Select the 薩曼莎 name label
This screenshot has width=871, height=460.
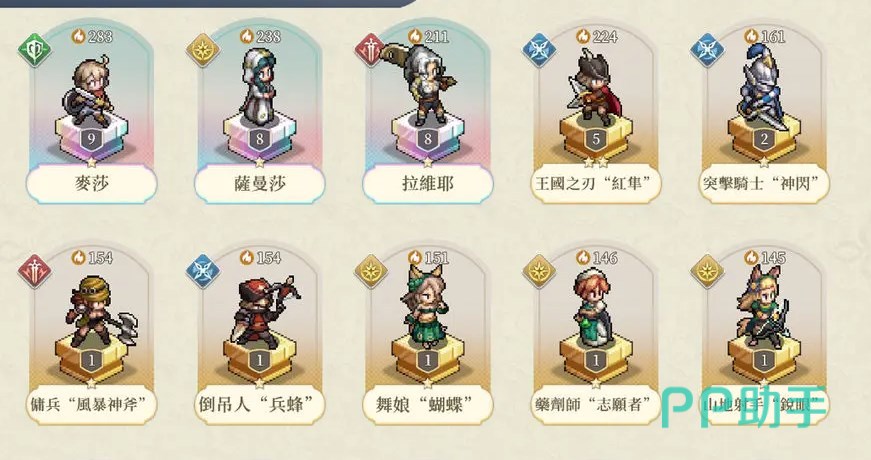[x=259, y=183]
